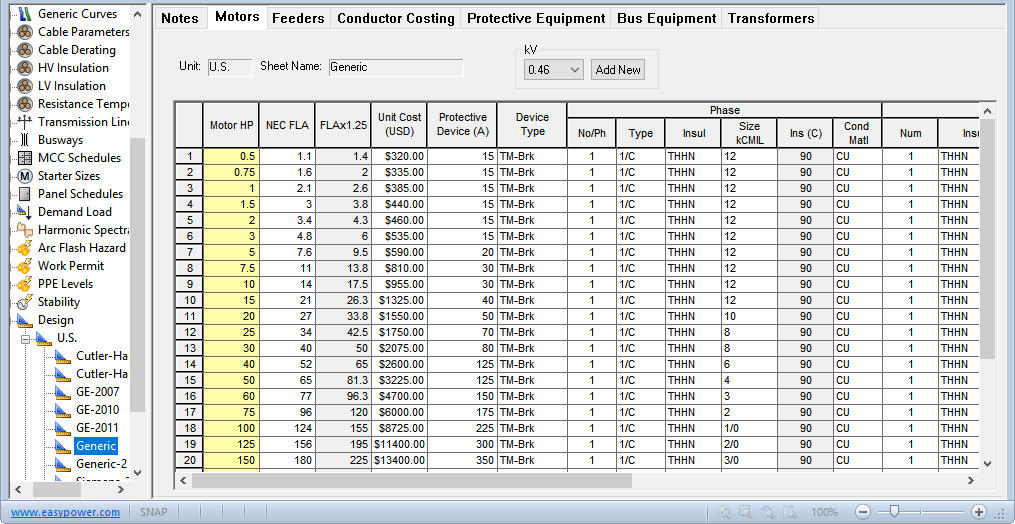Switch to the Feeders tab
This screenshot has height=524, width=1015.
[297, 18]
